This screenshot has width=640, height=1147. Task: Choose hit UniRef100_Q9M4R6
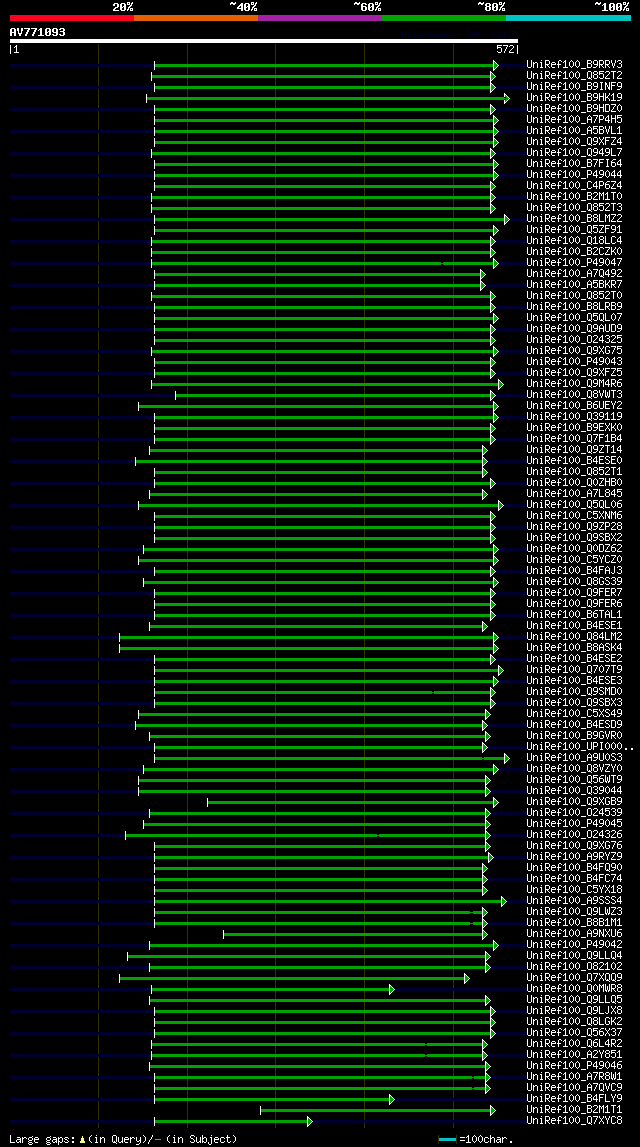[574, 384]
